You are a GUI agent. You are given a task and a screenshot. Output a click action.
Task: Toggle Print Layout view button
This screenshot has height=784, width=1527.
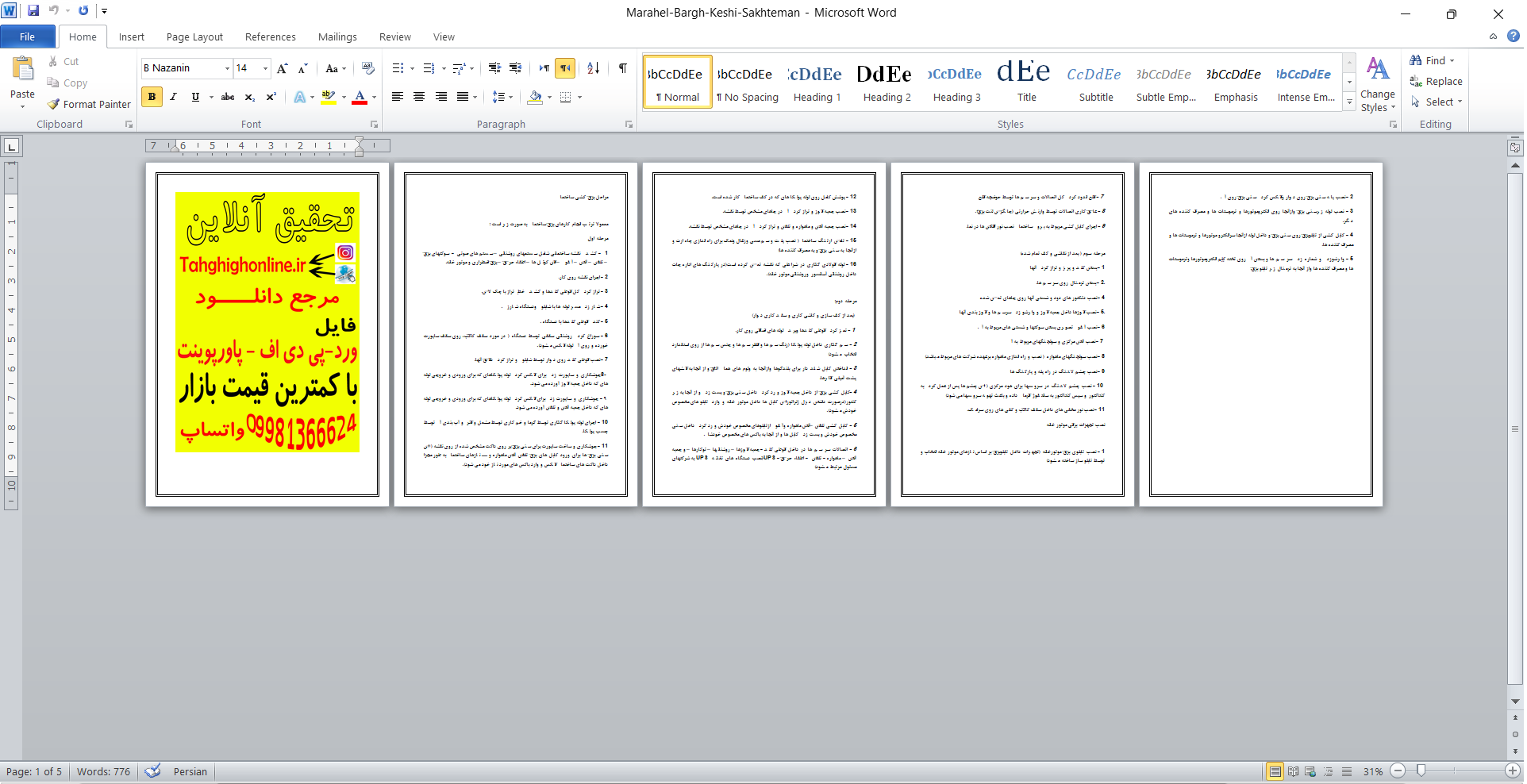pos(1275,771)
